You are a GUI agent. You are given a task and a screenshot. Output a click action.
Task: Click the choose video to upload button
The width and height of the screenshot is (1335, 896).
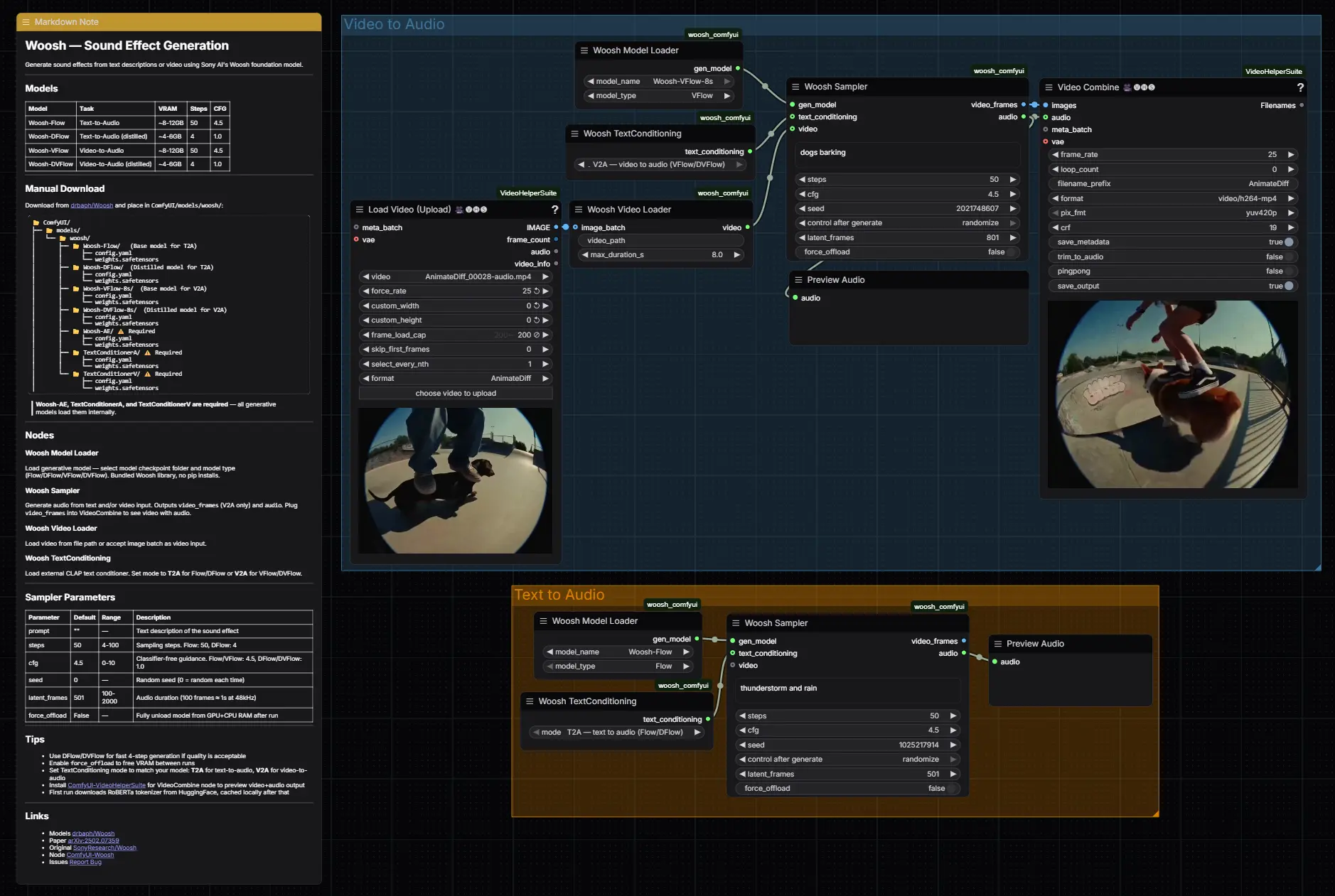(x=456, y=394)
